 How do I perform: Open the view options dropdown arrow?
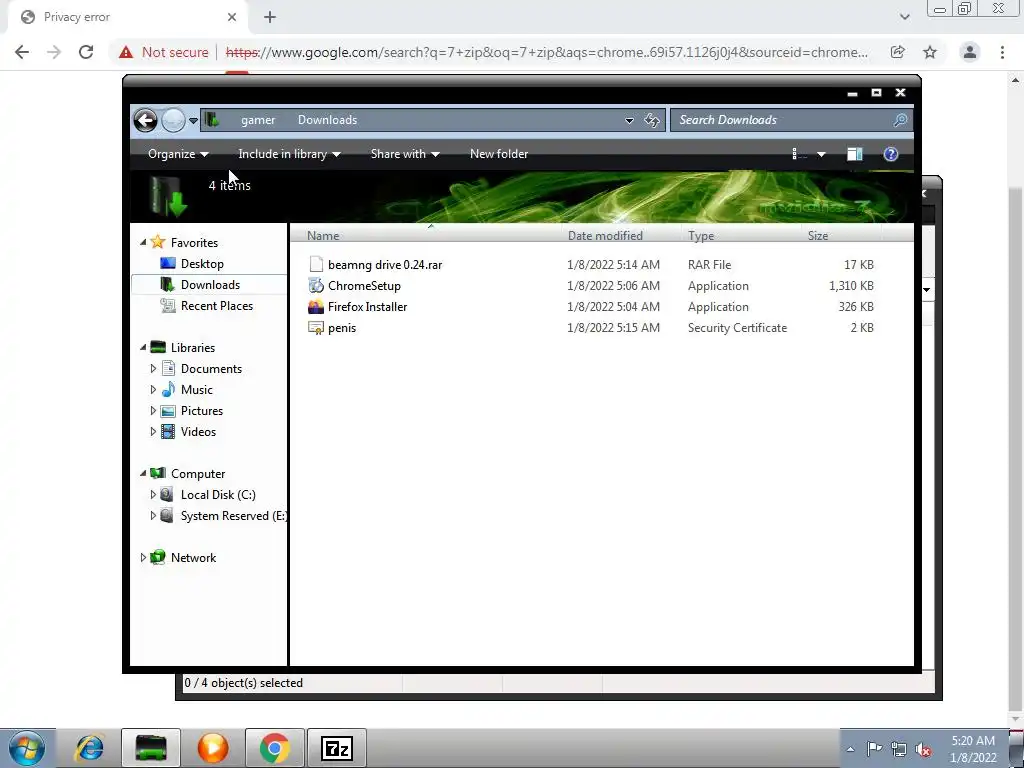pyautogui.click(x=821, y=155)
